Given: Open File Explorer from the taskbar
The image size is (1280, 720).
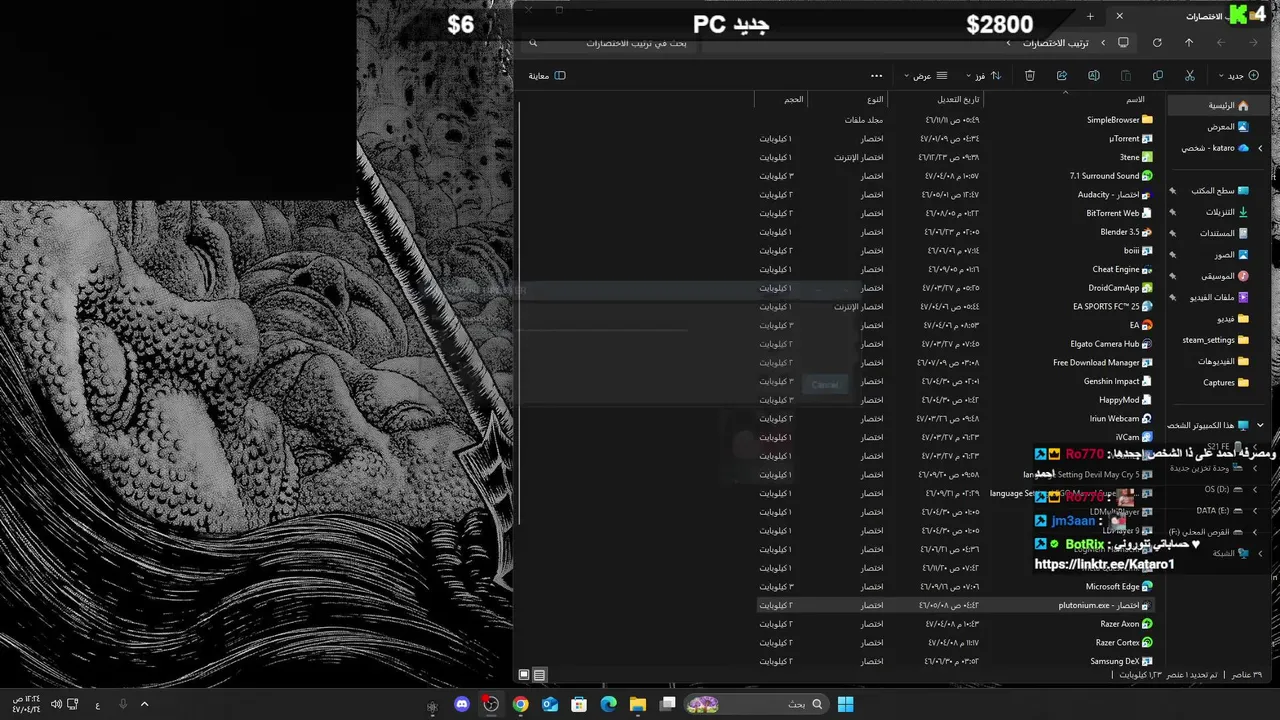Looking at the screenshot, I should coord(638,704).
